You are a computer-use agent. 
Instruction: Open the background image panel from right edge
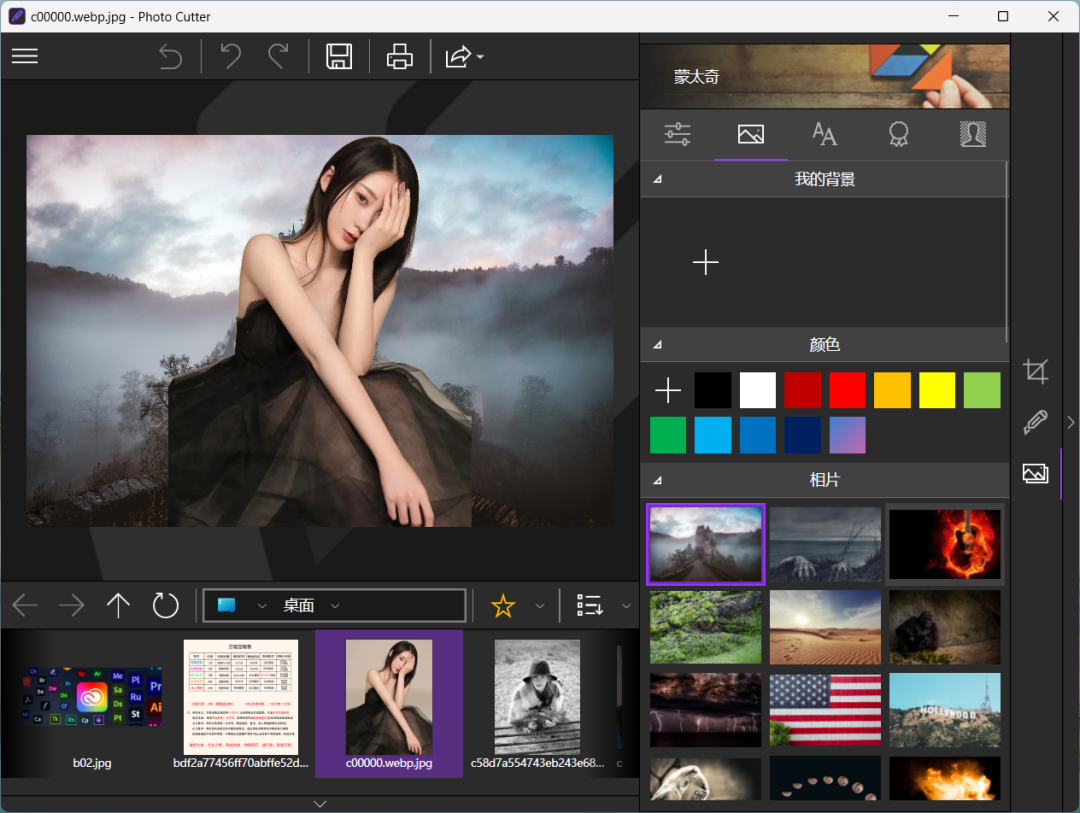(x=1035, y=473)
